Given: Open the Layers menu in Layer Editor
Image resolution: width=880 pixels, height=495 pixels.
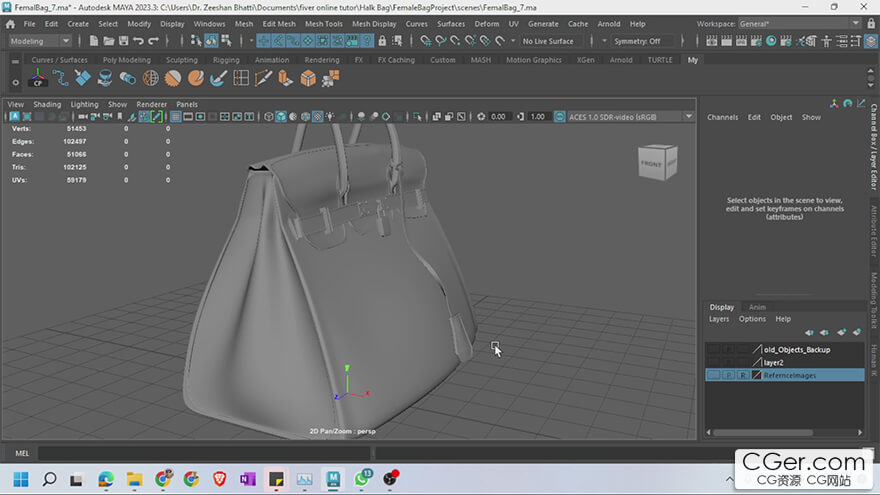Looking at the screenshot, I should pyautogui.click(x=719, y=319).
